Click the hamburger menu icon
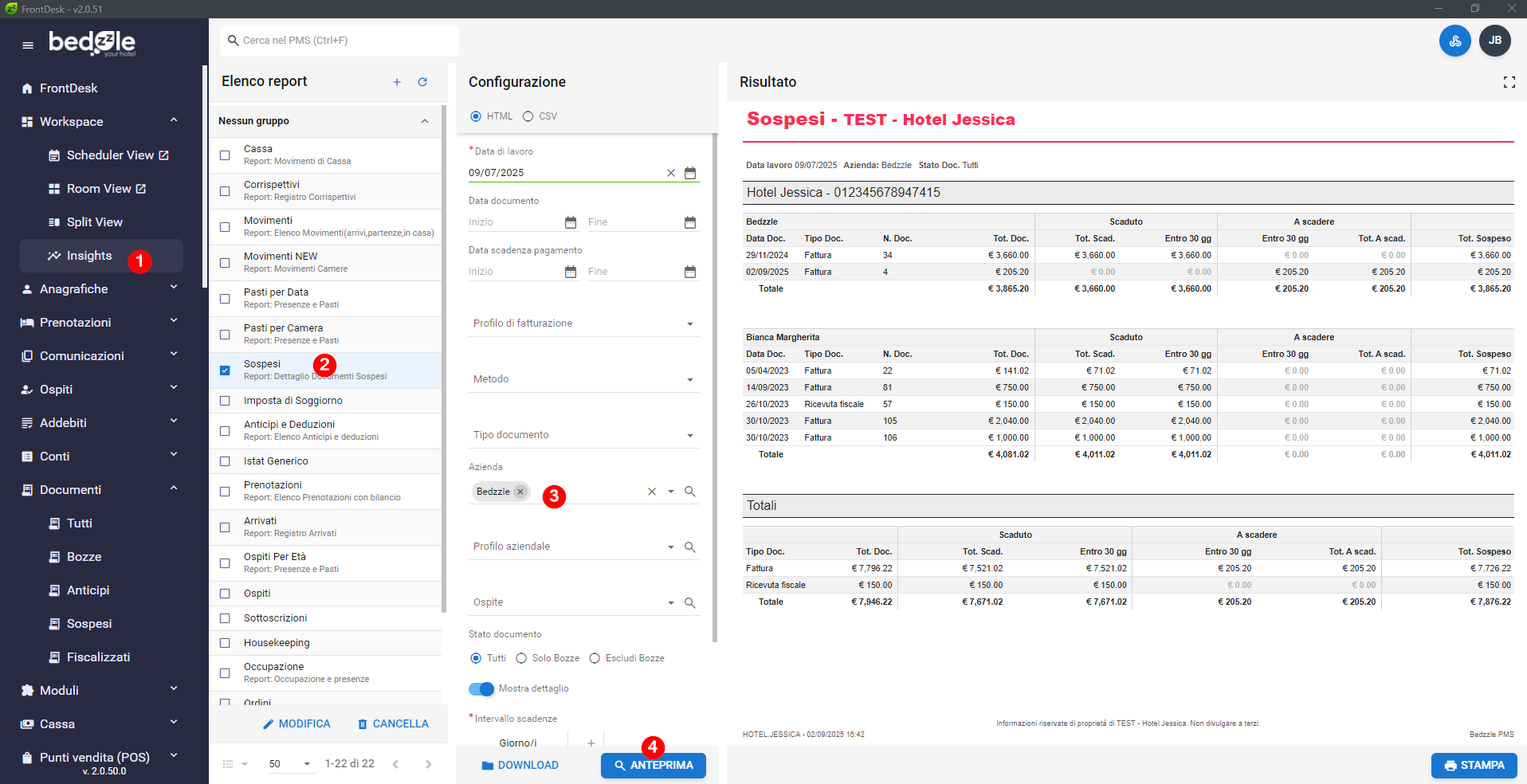The image size is (1527, 784). 28,45
